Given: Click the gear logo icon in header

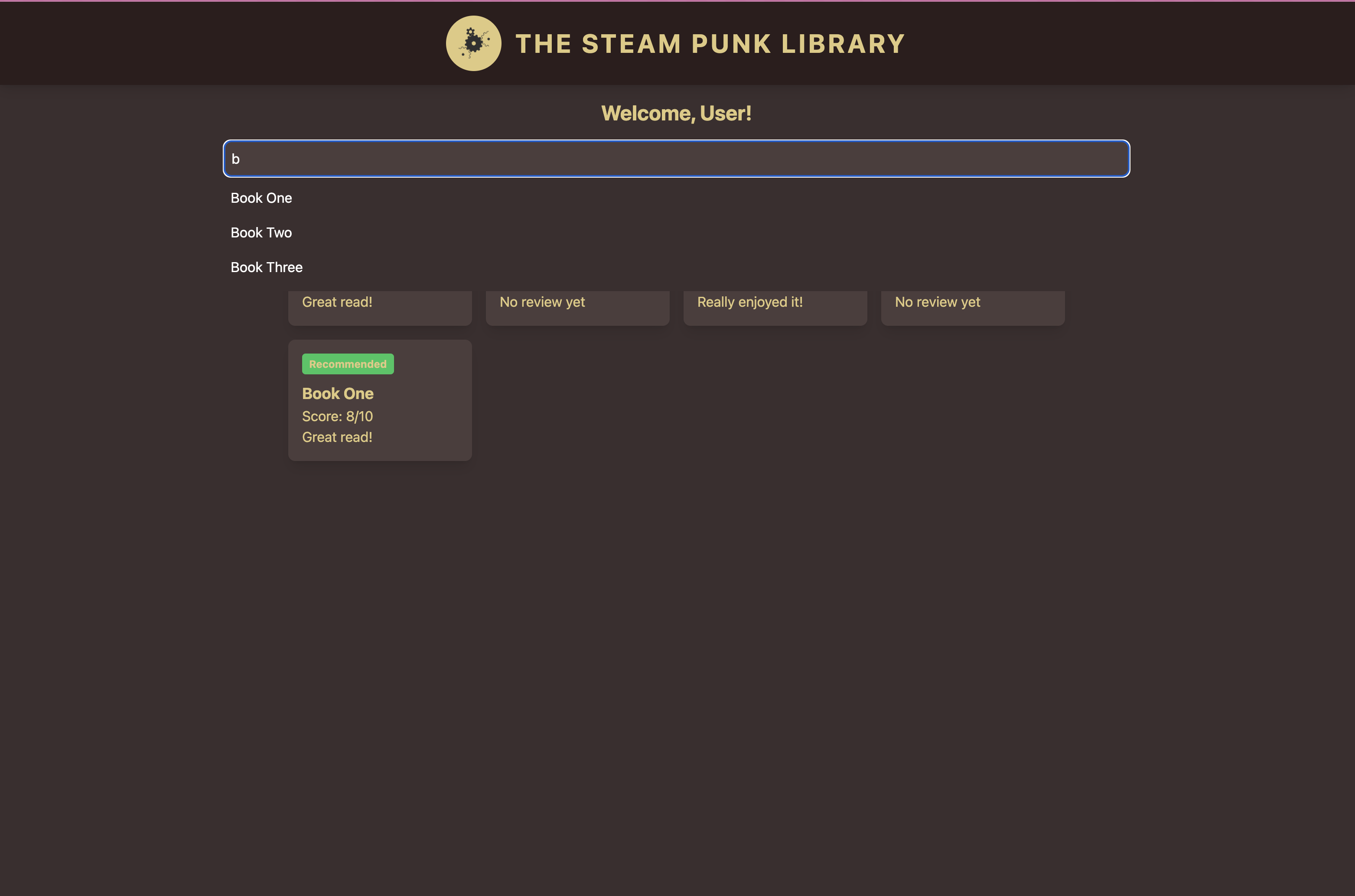Looking at the screenshot, I should [473, 43].
